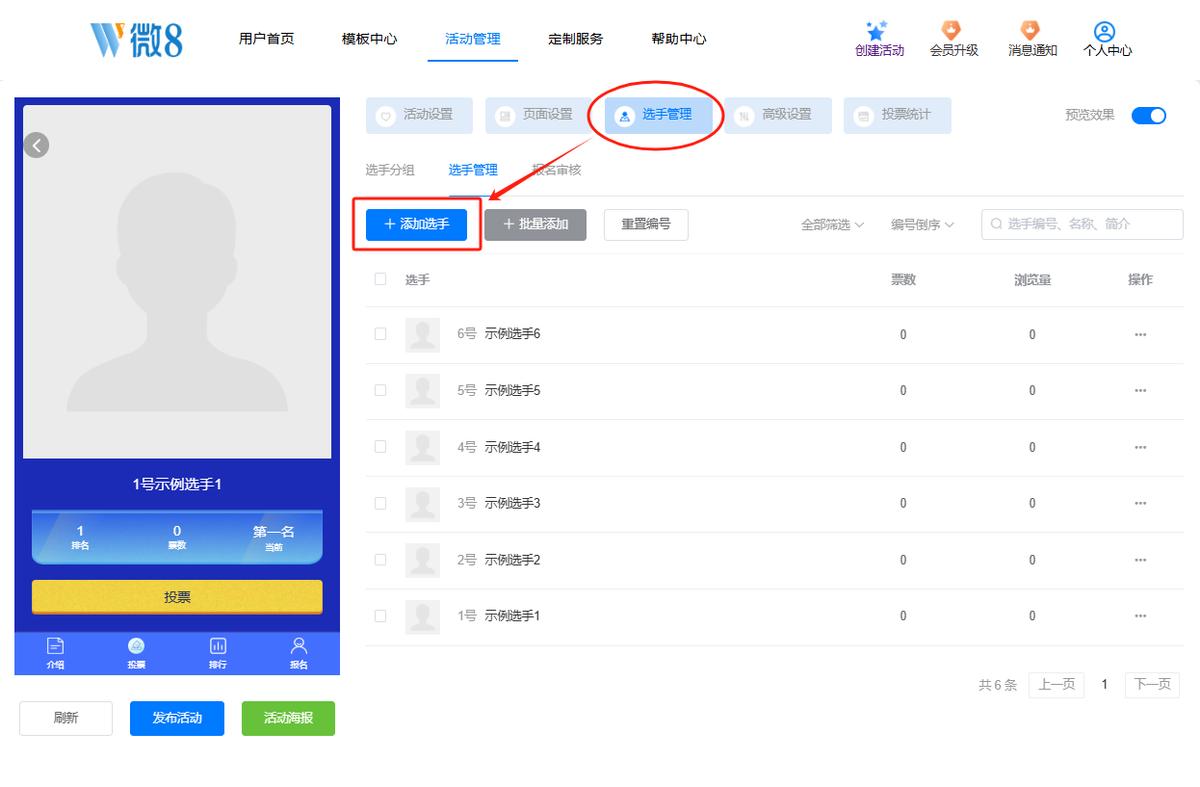Screen dimensions: 1200x787
Task: Go to 活动管理 in top navigation
Action: click(473, 39)
